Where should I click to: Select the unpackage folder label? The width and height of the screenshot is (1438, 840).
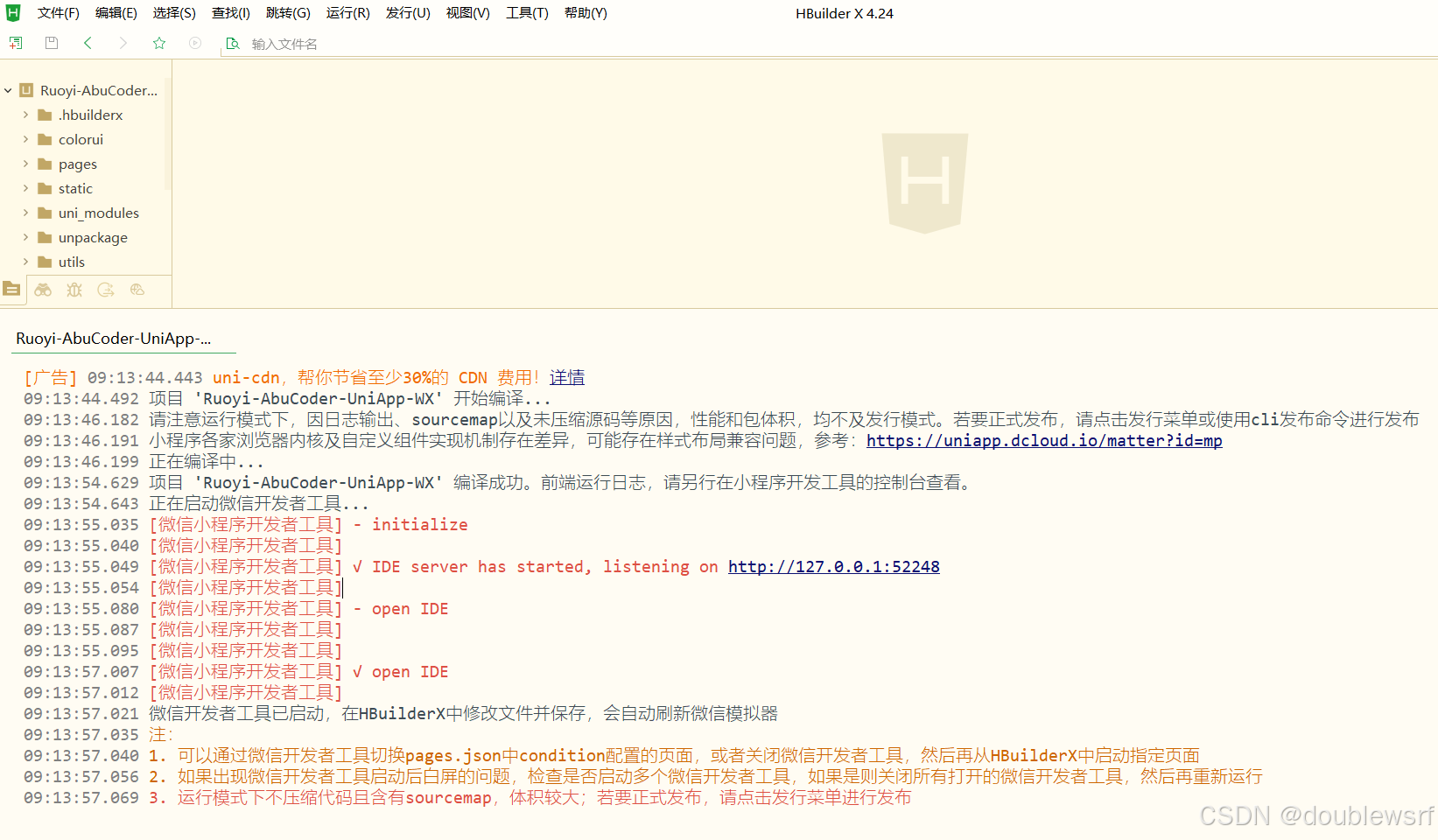pyautogui.click(x=93, y=237)
